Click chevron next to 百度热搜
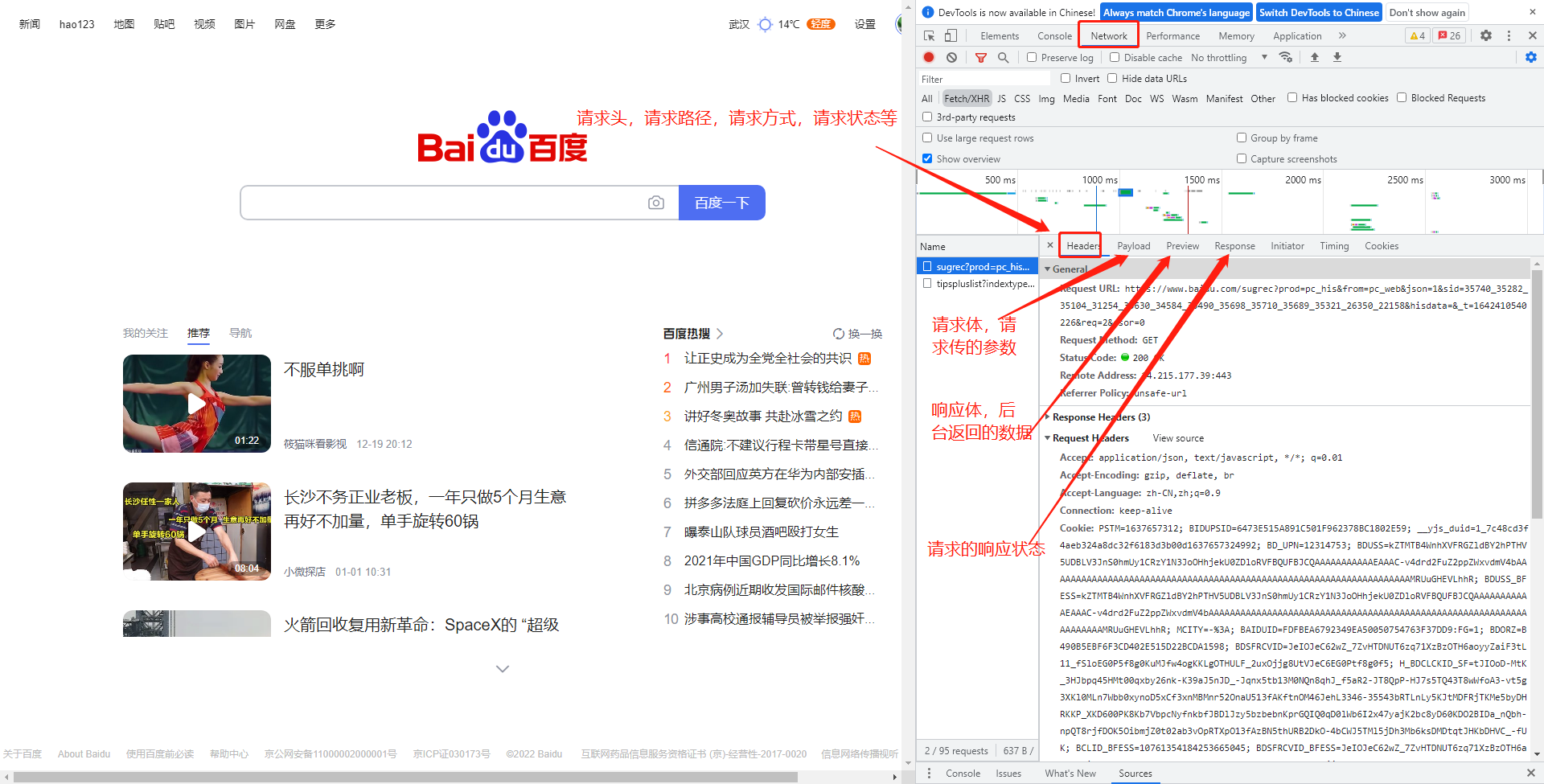Screen dimensions: 1544x784 tap(720, 333)
